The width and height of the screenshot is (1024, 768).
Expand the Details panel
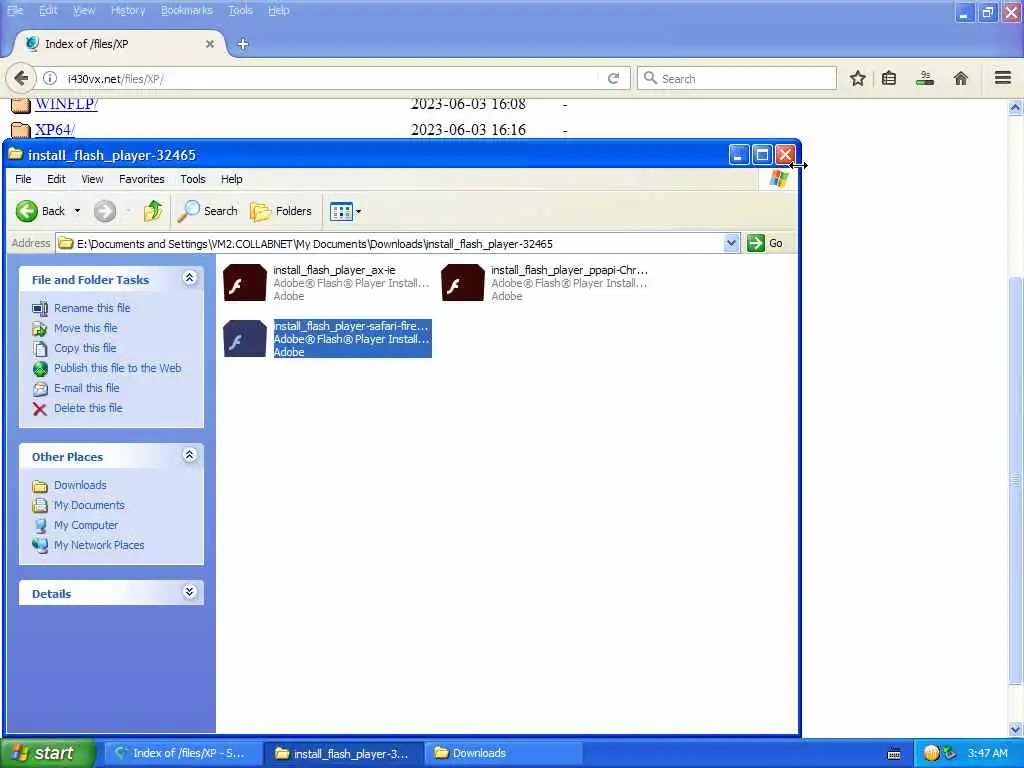tap(189, 592)
